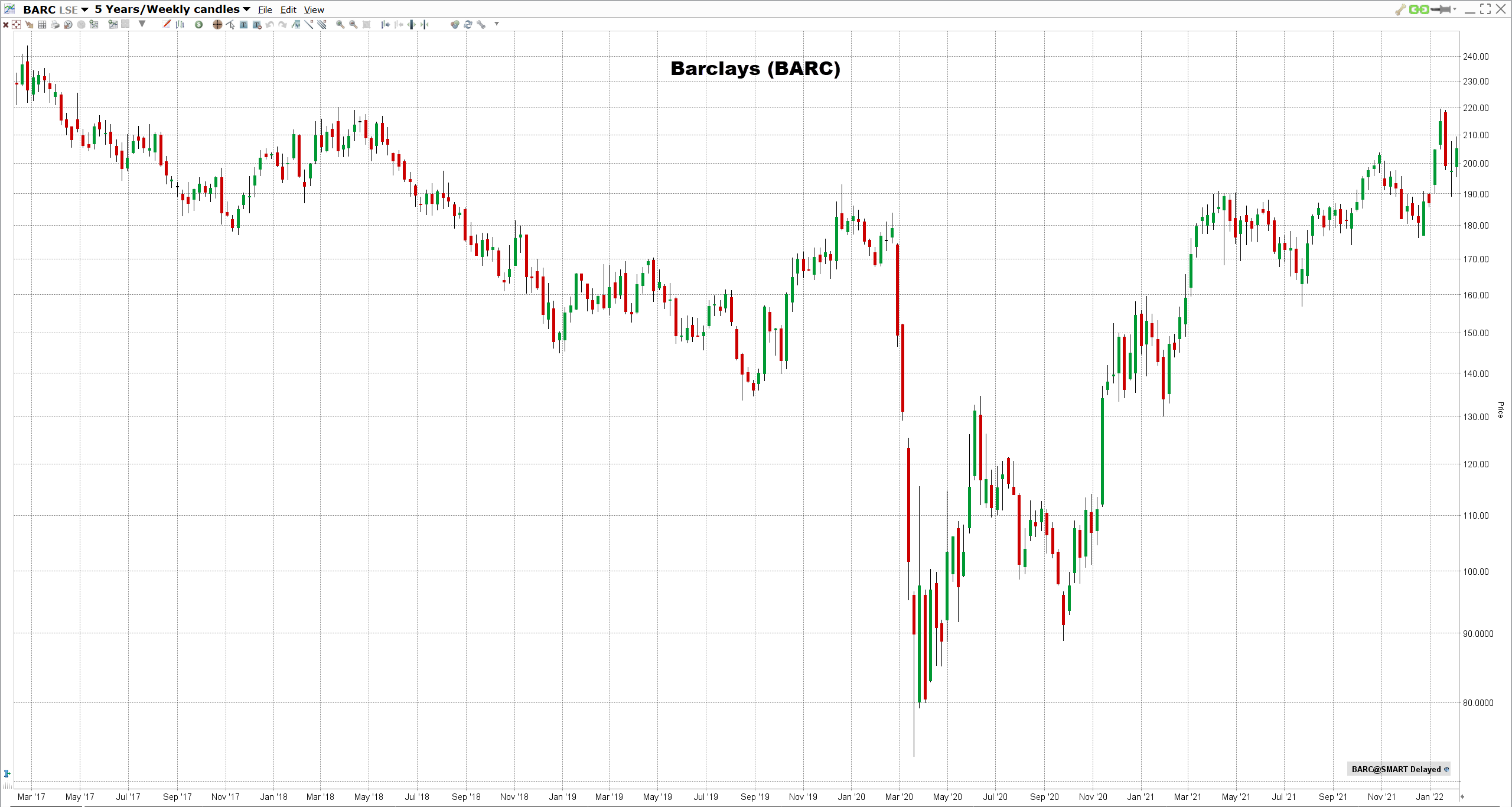
Task: Click the grey square chart toolbar icon
Action: coord(125,24)
